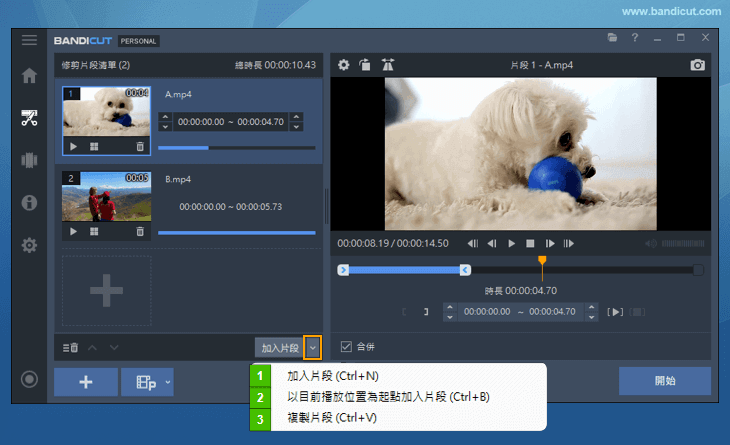730x445 pixels.
Task: Click the timeline end handle of selection
Action: click(x=465, y=270)
